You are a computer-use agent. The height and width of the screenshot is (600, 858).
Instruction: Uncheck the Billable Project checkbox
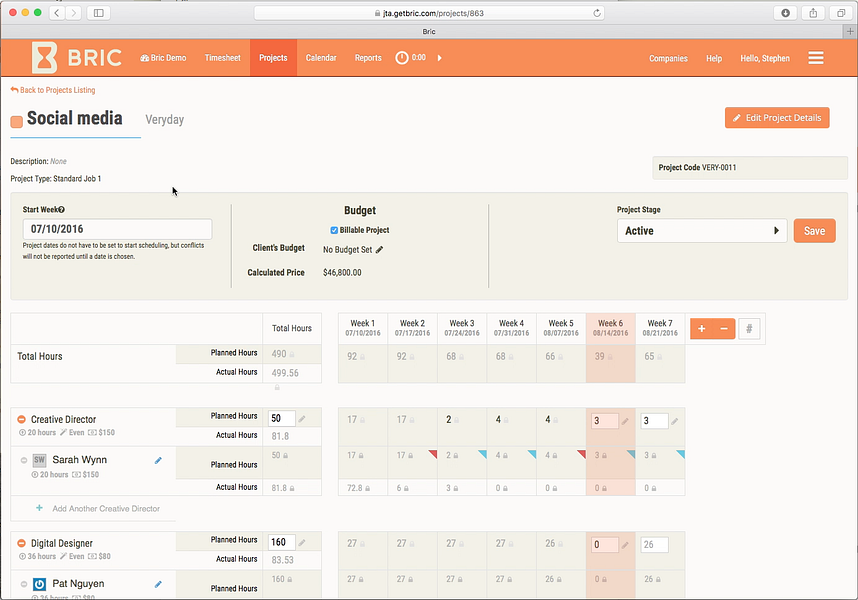tap(334, 230)
